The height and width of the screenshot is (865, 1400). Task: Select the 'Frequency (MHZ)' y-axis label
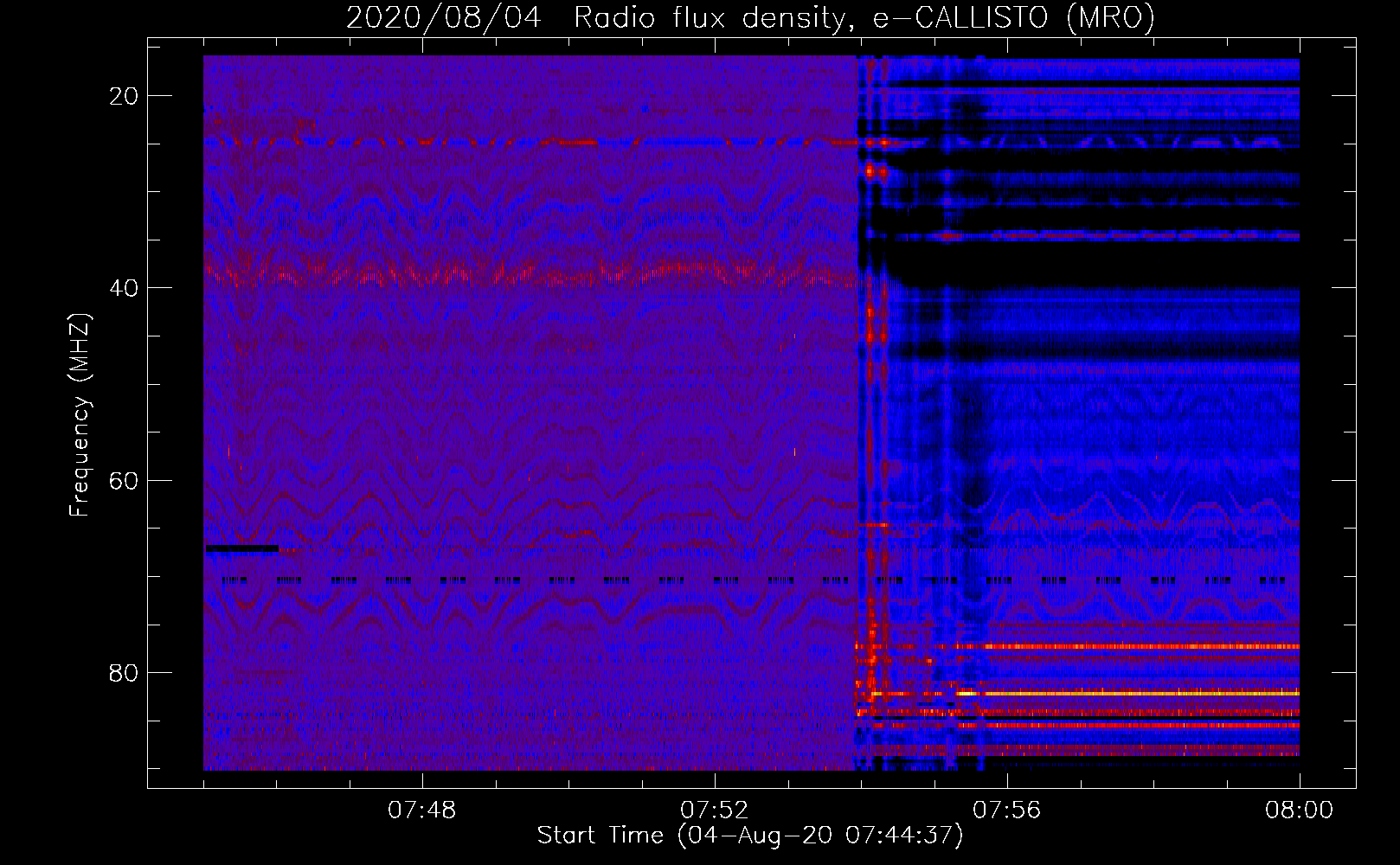click(80, 415)
